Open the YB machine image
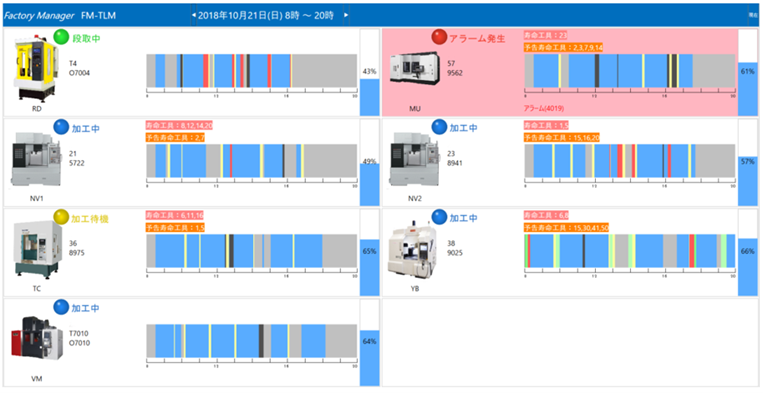The image size is (763, 393). click(x=412, y=249)
